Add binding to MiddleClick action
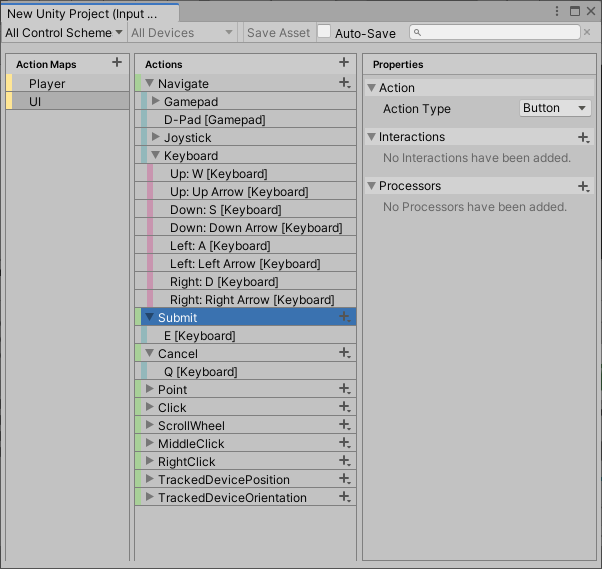Image resolution: width=602 pixels, height=569 pixels. pos(344,443)
